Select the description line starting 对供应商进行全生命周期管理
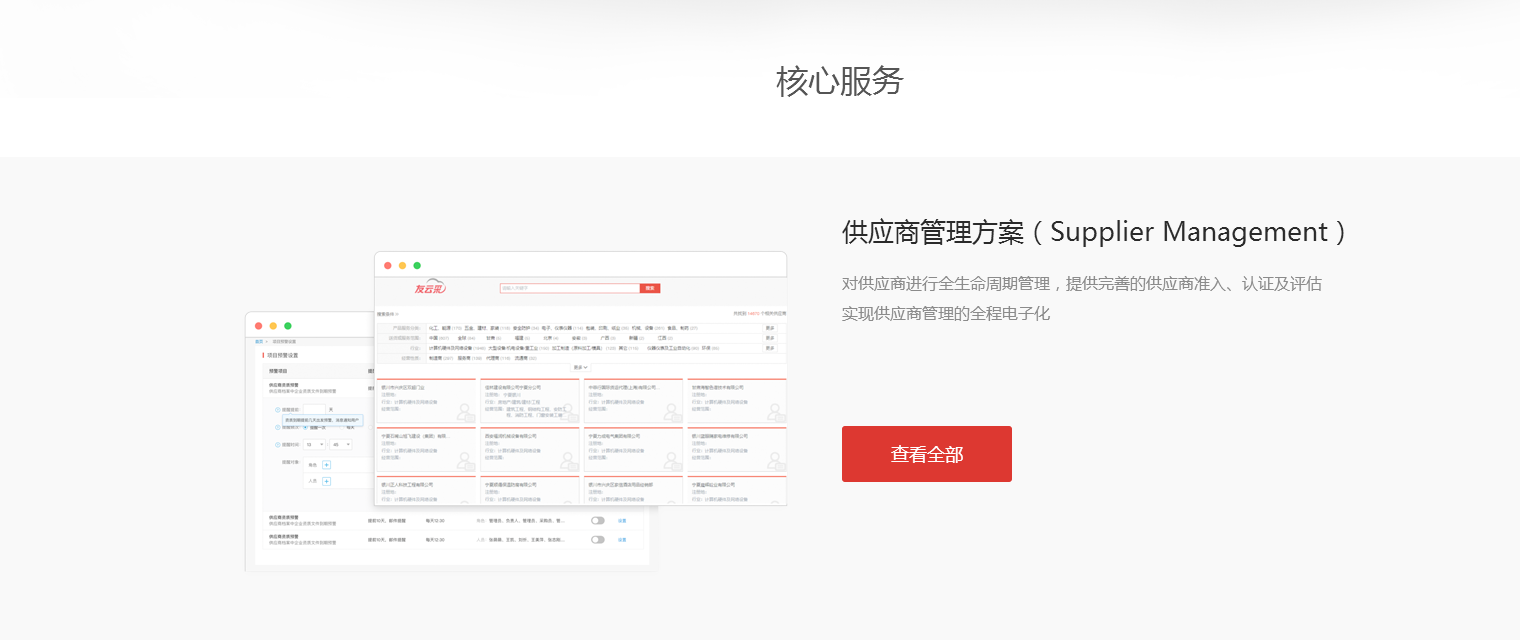 [x=1082, y=283]
